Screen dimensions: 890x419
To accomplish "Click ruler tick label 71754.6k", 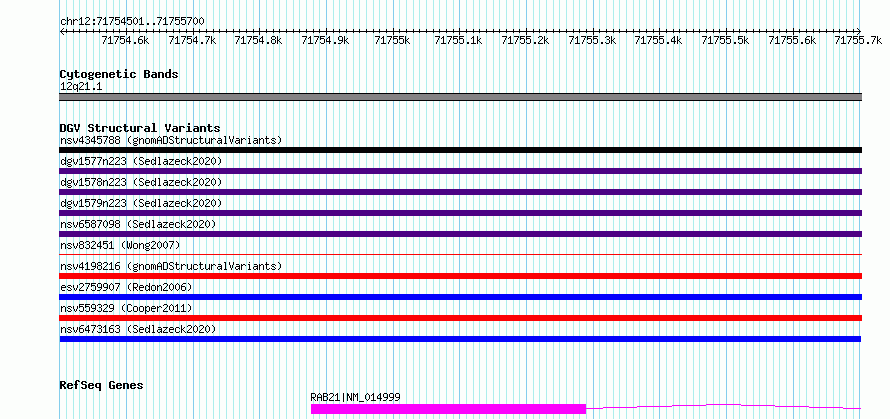I will 125,40.
